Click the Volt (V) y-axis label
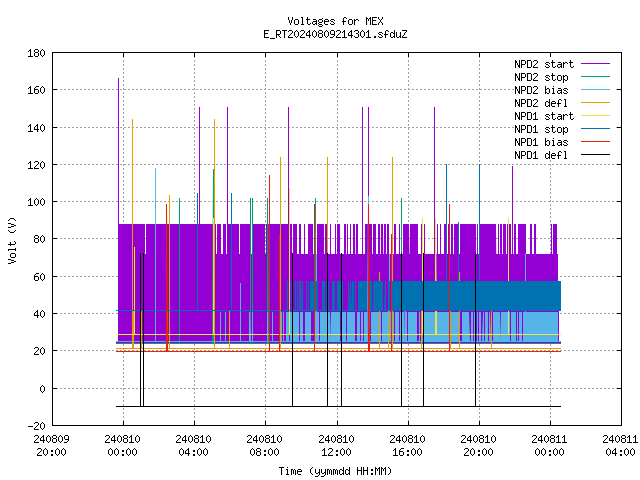 pos(13,240)
